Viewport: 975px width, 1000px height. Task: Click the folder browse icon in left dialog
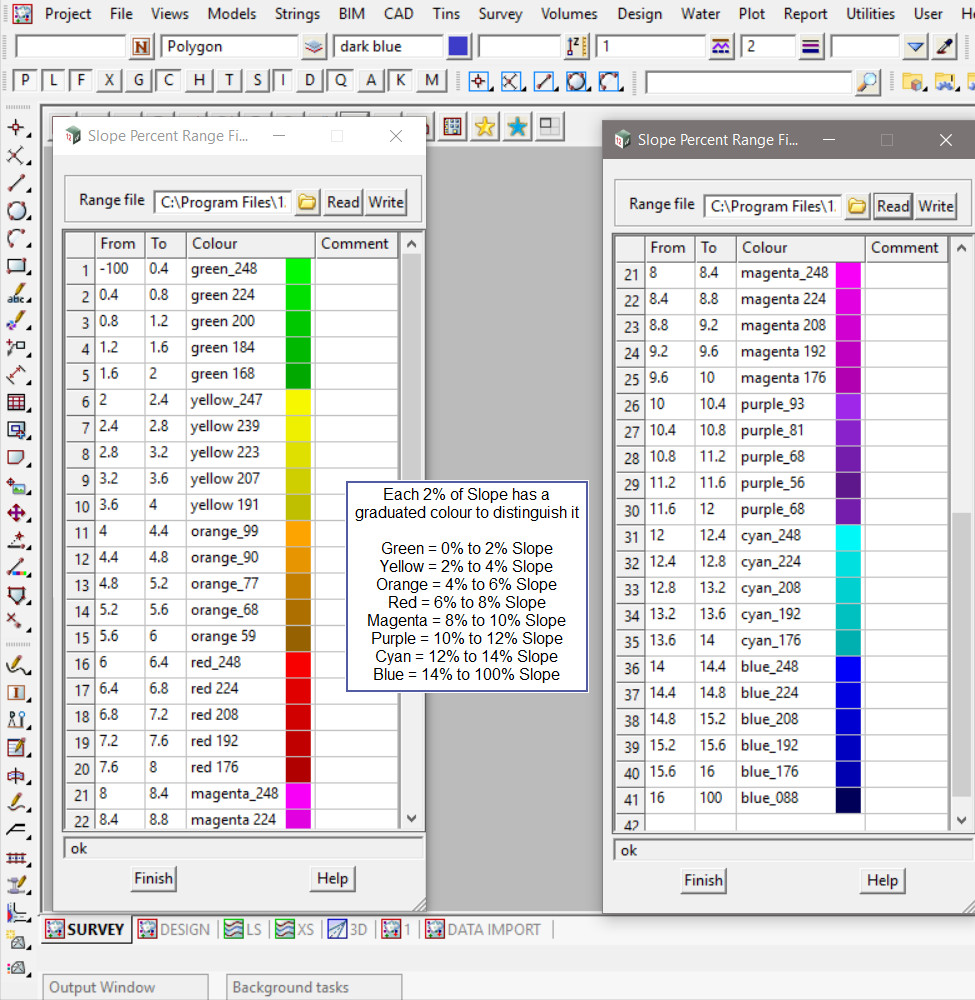click(x=307, y=202)
